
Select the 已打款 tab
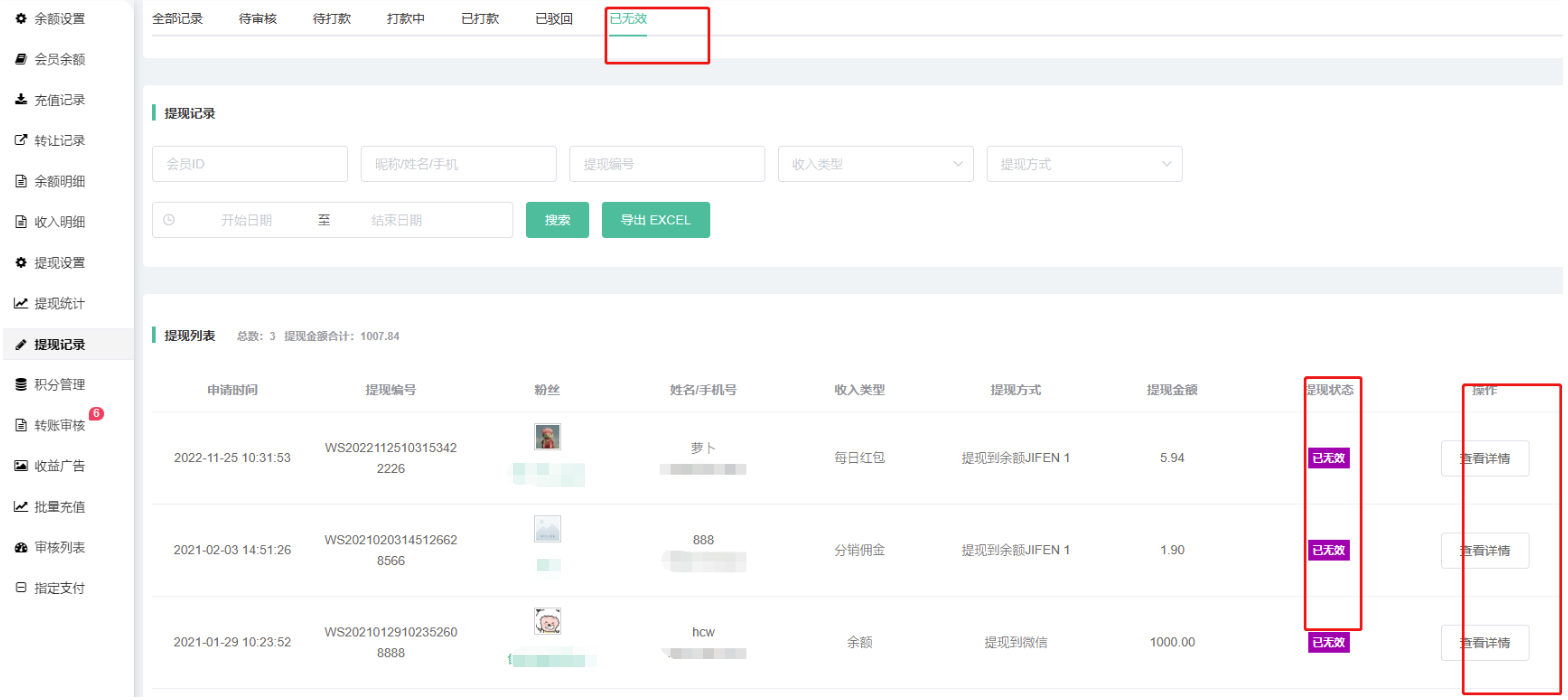[480, 19]
